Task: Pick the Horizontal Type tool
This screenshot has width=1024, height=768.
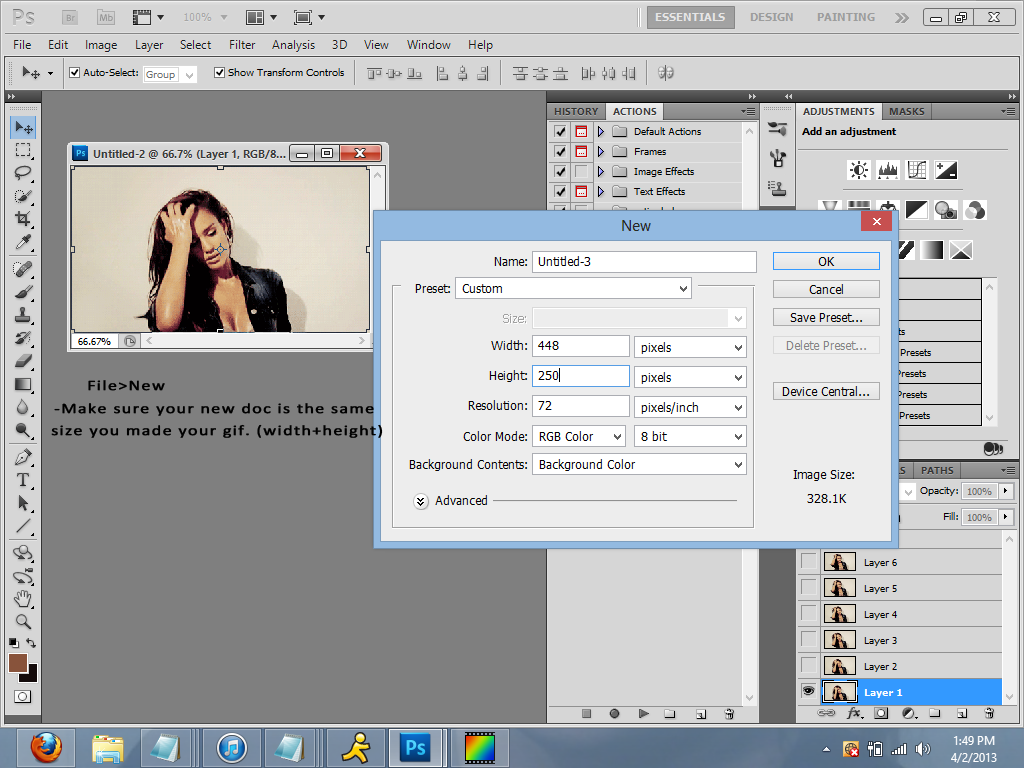Action: point(23,480)
